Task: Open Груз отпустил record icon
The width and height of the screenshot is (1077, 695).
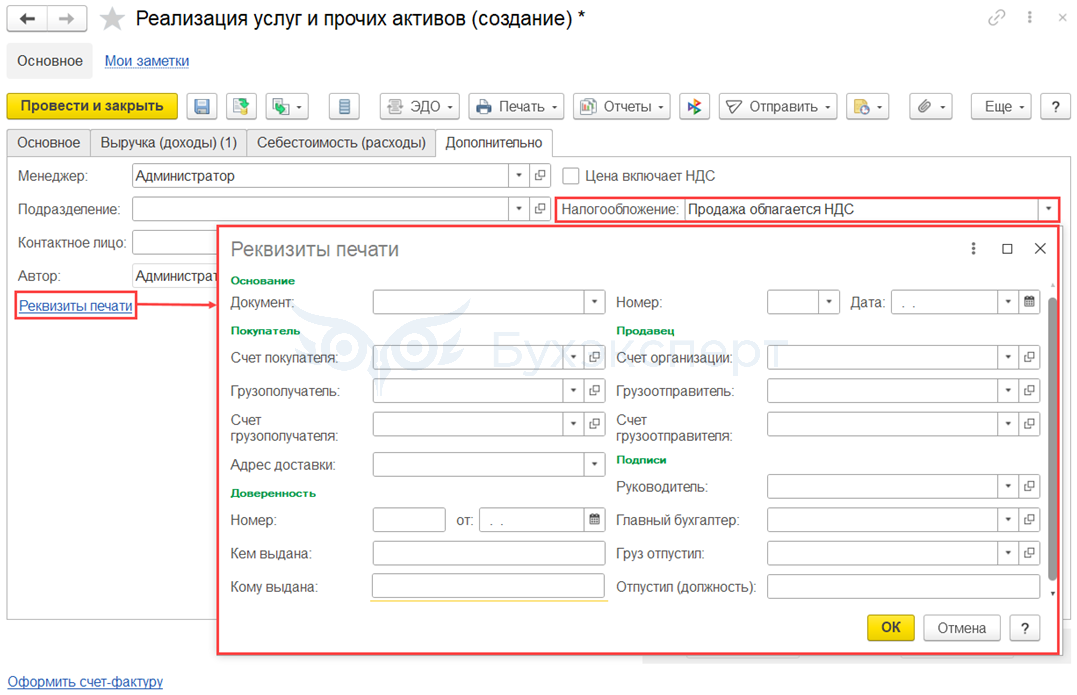Action: 1029,553
